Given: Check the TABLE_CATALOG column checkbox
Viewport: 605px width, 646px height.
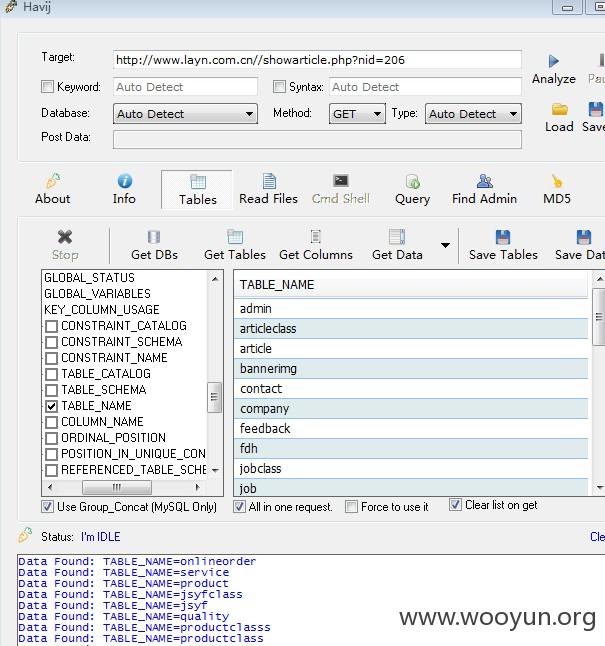Looking at the screenshot, I should (x=51, y=374).
